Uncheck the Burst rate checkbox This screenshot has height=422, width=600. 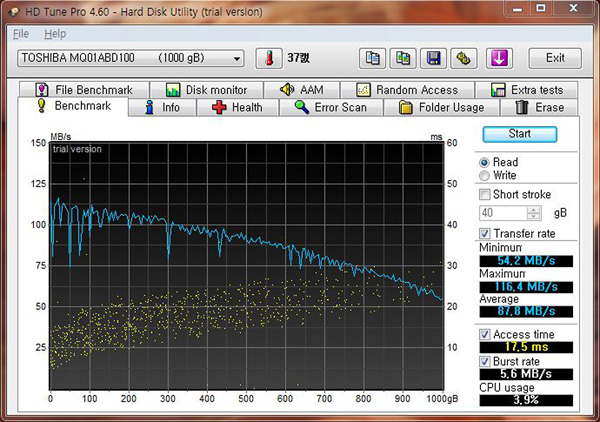coord(484,361)
